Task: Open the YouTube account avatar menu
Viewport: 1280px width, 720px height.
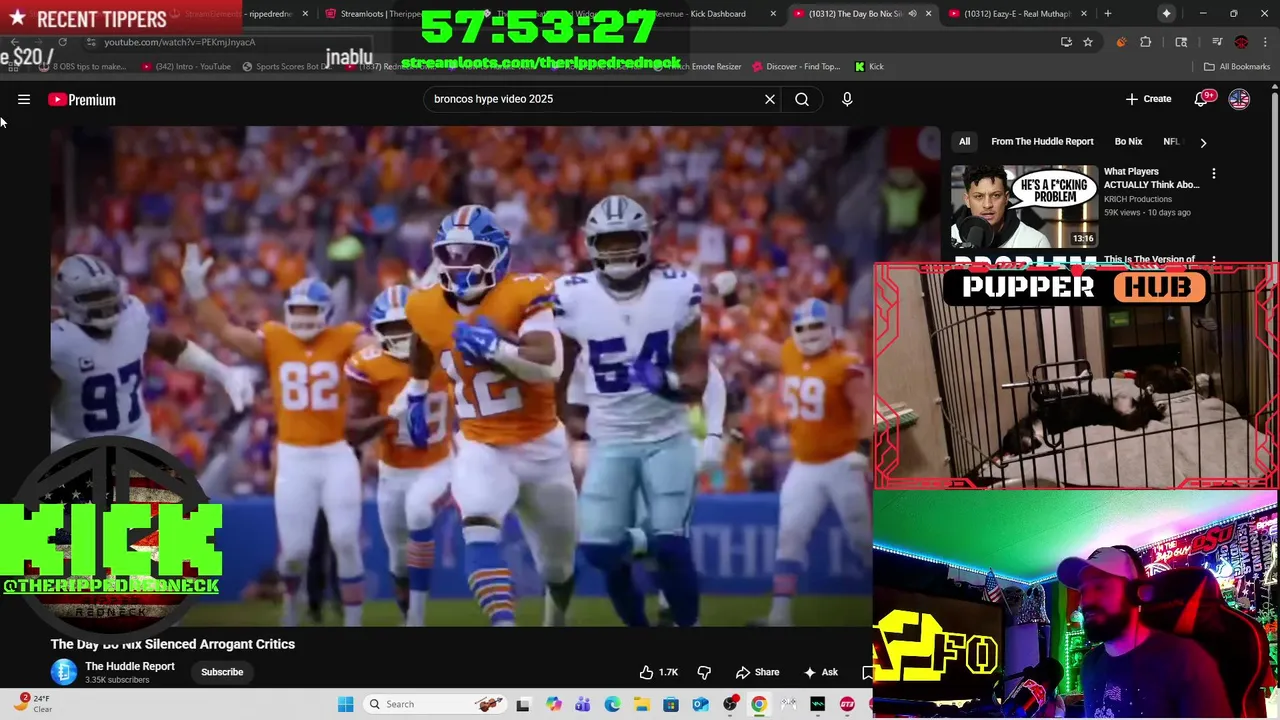Action: [1239, 99]
